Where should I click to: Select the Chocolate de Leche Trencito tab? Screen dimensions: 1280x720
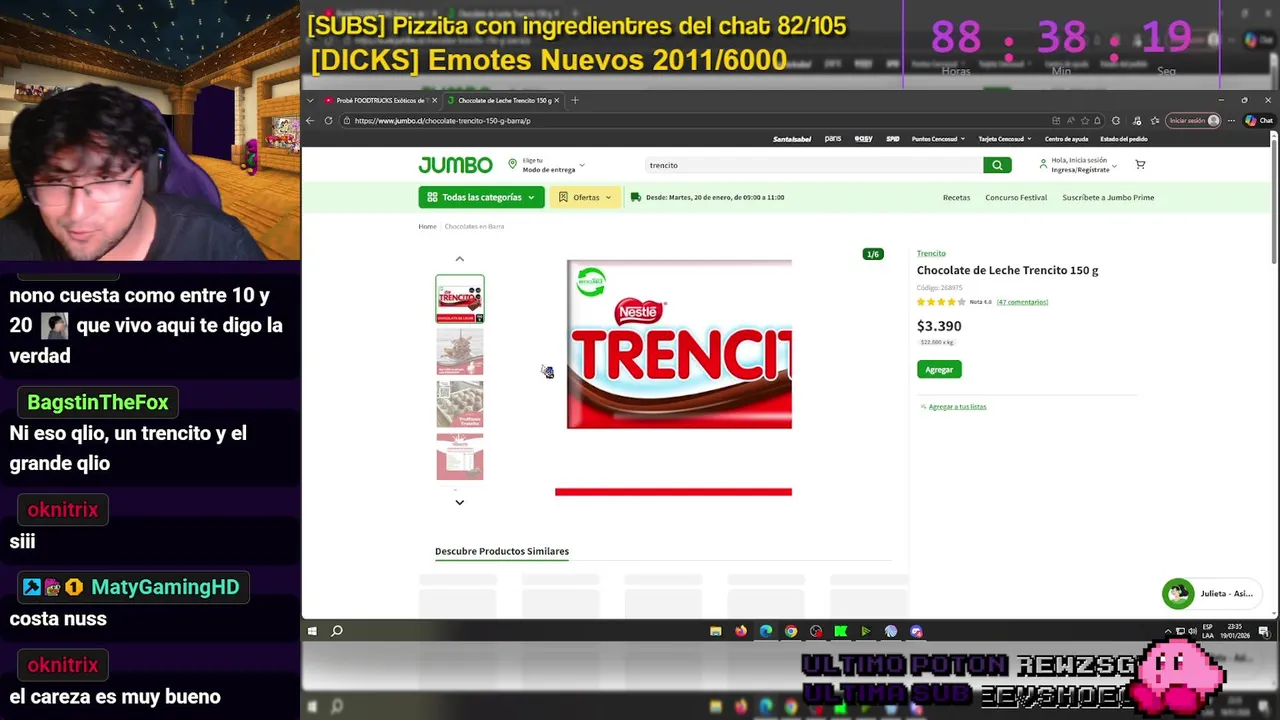(503, 100)
